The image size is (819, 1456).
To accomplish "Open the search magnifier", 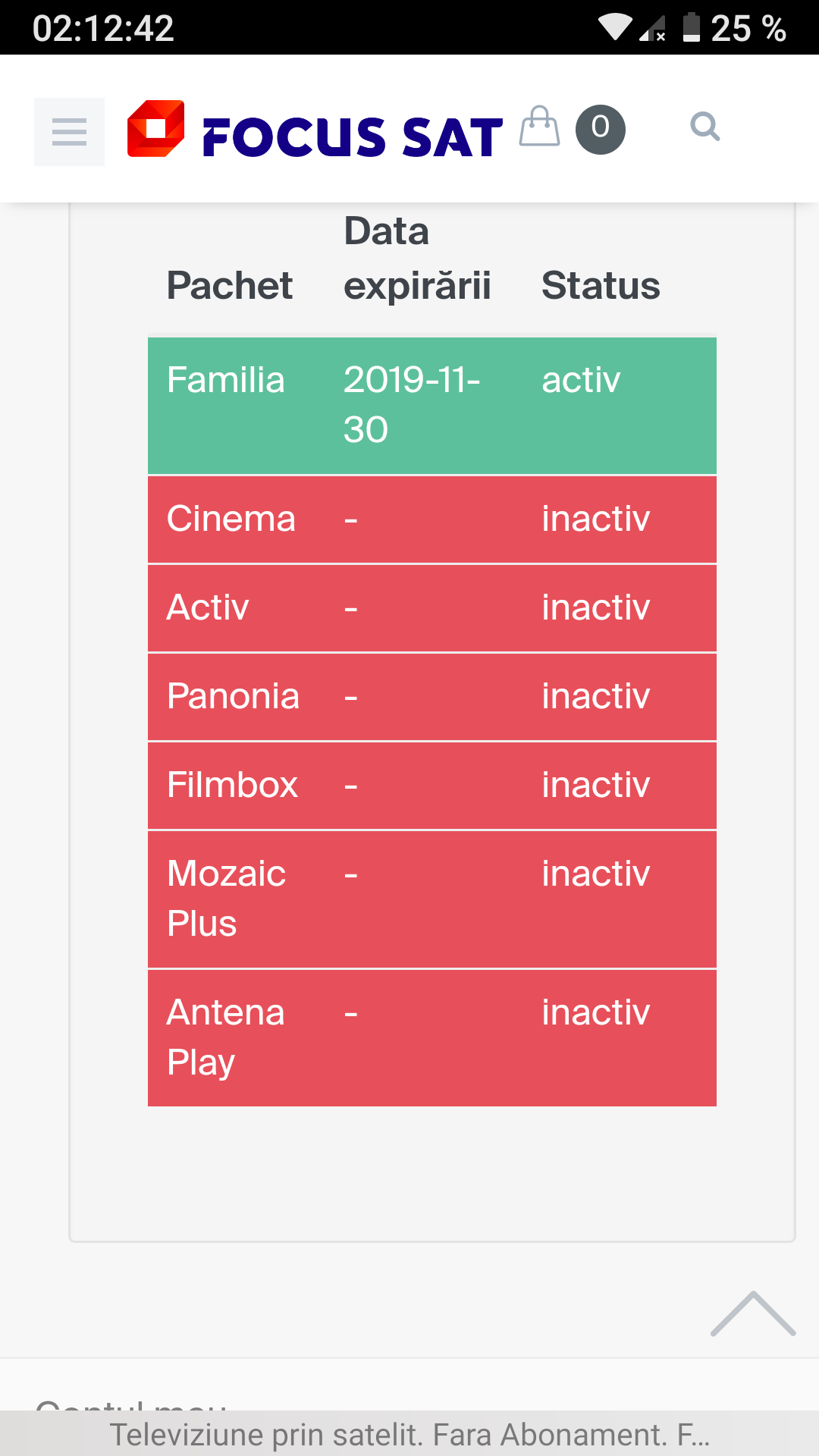I will coord(704,127).
